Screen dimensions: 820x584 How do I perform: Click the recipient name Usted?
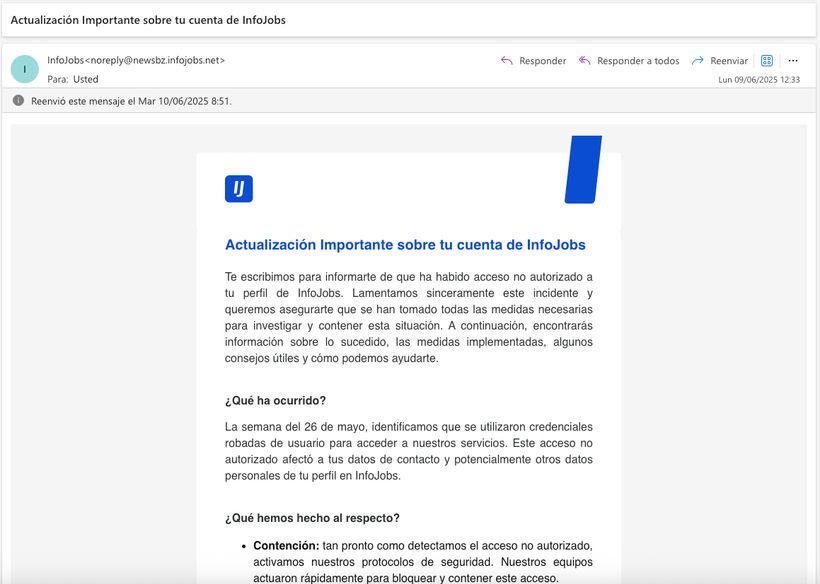[x=86, y=79]
